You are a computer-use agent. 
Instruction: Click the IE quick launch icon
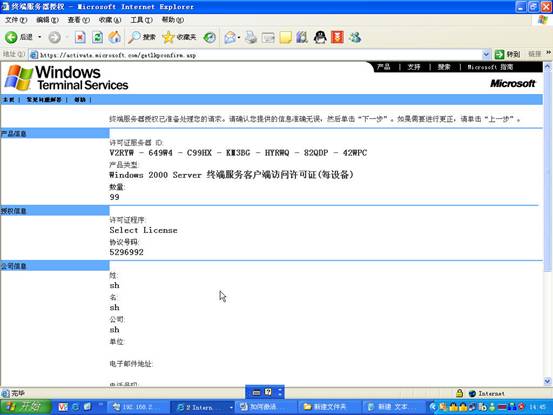[75, 407]
